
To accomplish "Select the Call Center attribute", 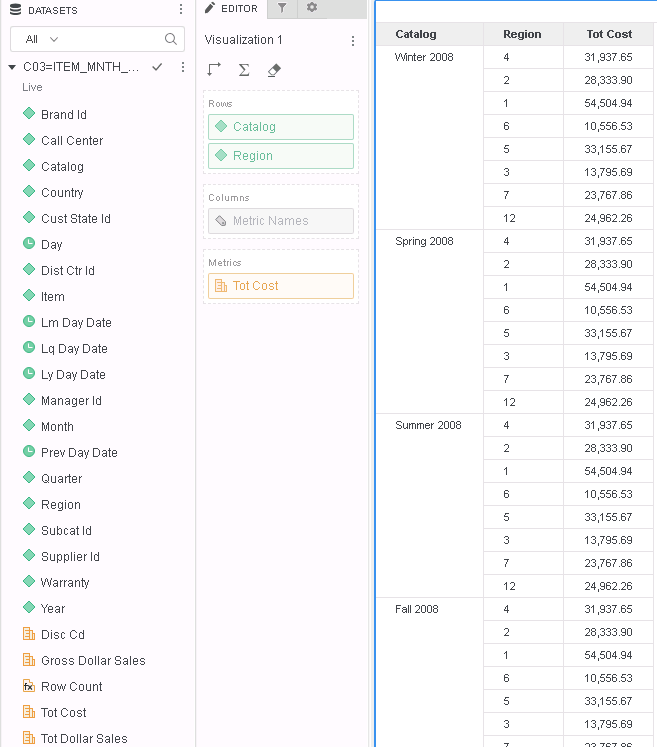I will tap(72, 141).
